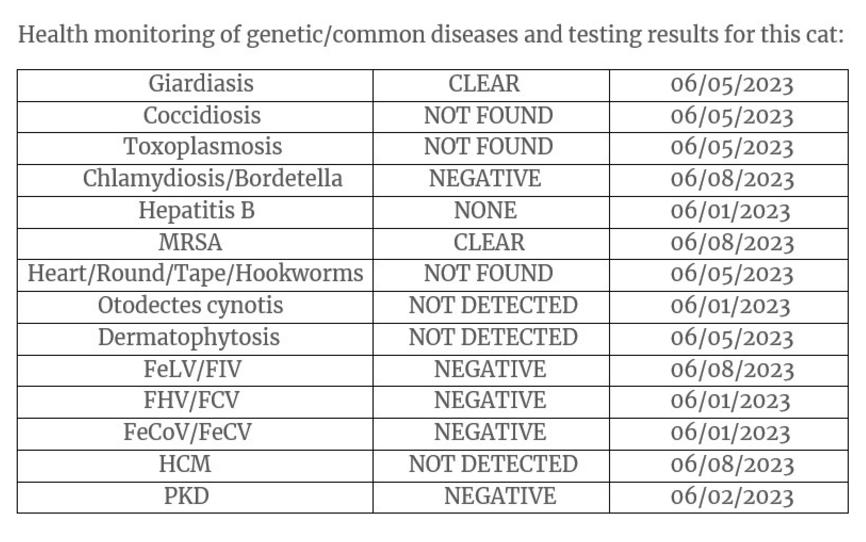This screenshot has width=866, height=542.
Task: Click the health monitoring heading text
Action: pos(431,35)
